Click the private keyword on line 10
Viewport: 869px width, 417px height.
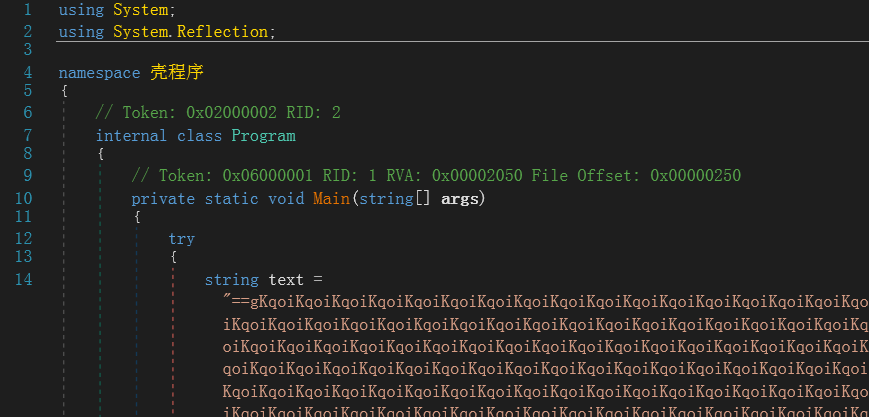tap(163, 198)
